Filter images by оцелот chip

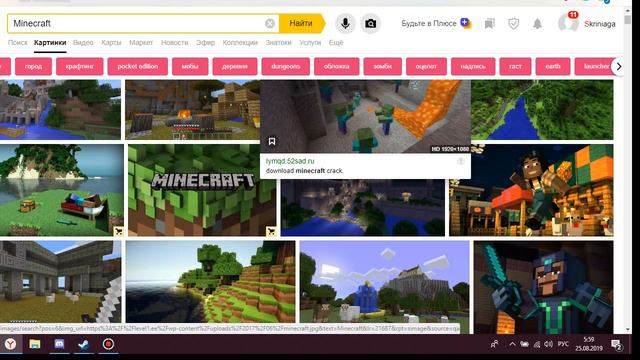[426, 67]
